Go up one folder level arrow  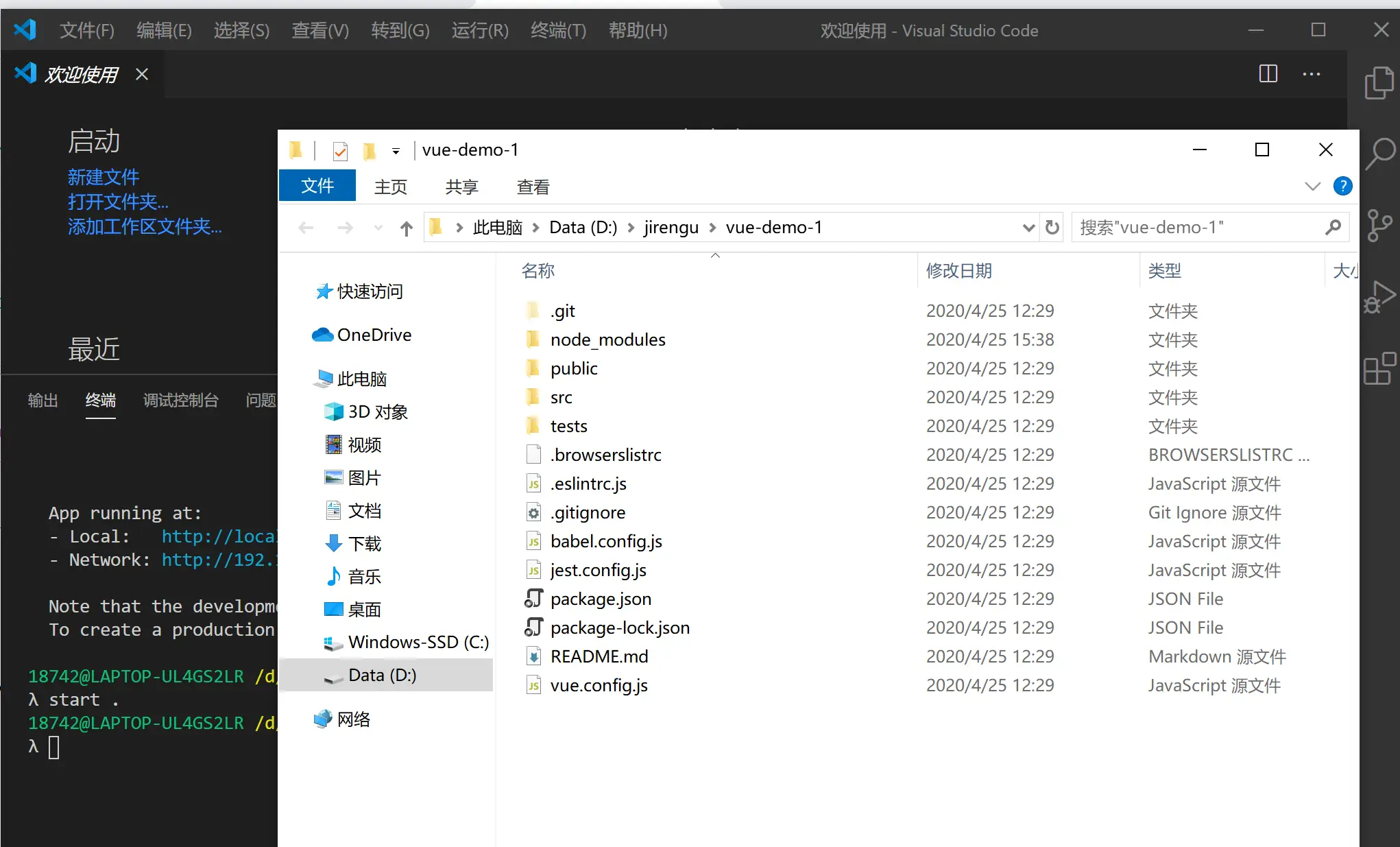point(406,228)
